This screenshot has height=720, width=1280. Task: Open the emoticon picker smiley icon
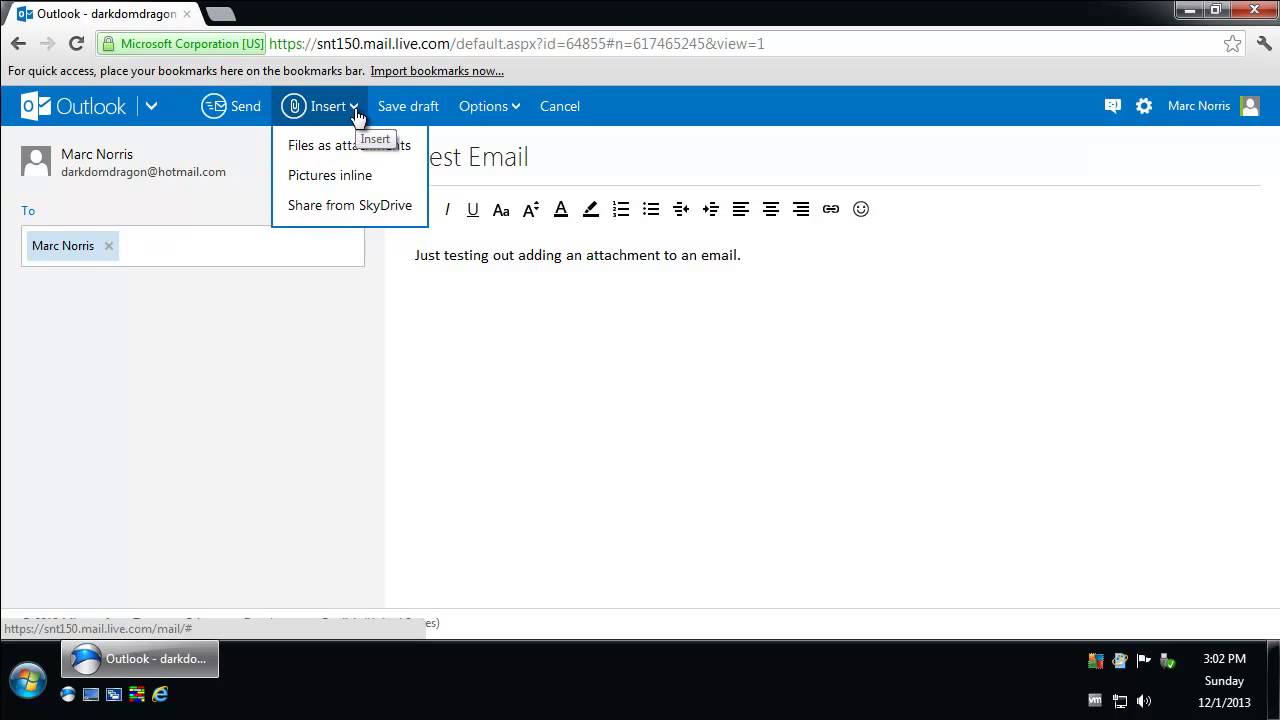tap(861, 209)
